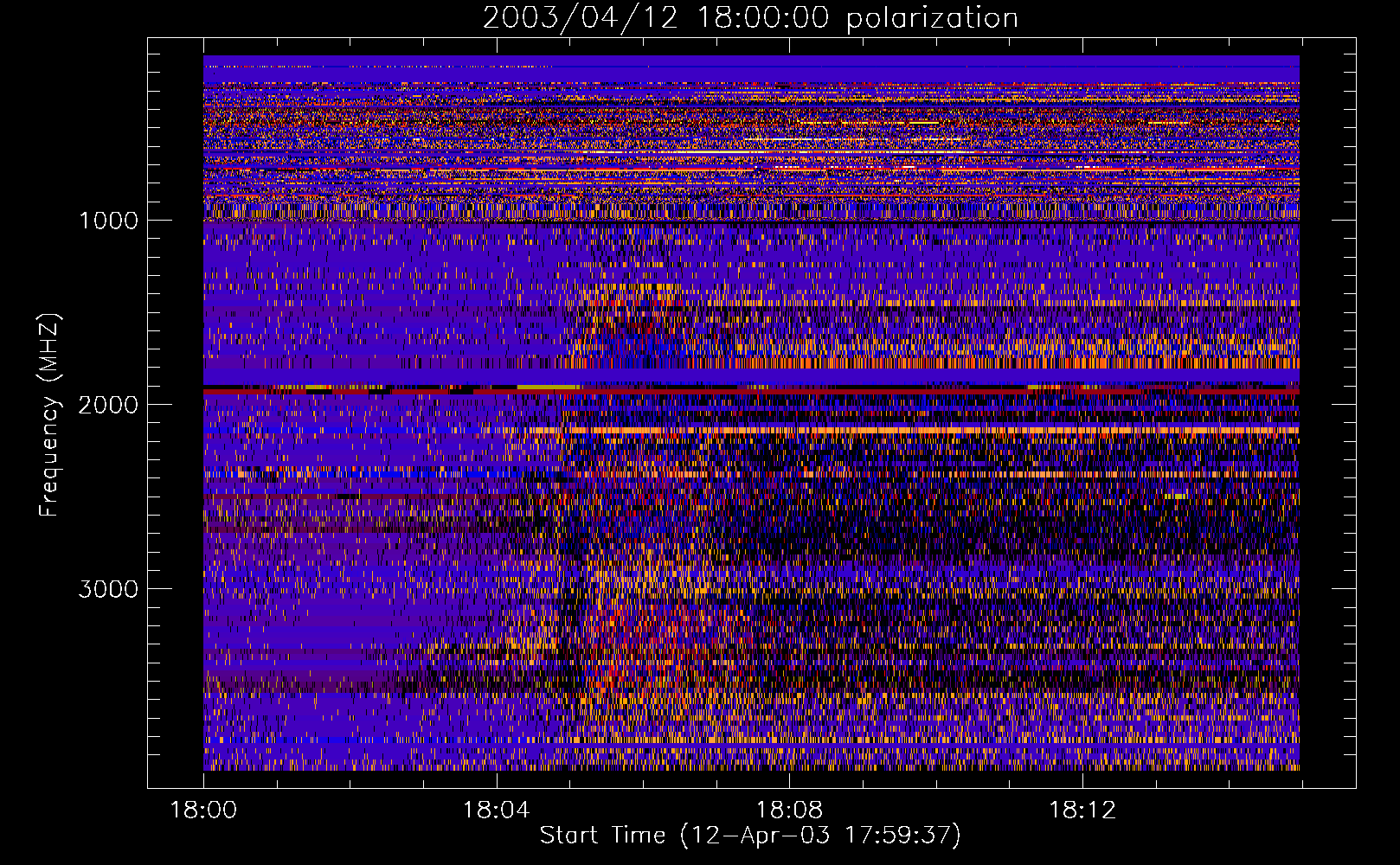Click the 18:00 time tick label

203,810
